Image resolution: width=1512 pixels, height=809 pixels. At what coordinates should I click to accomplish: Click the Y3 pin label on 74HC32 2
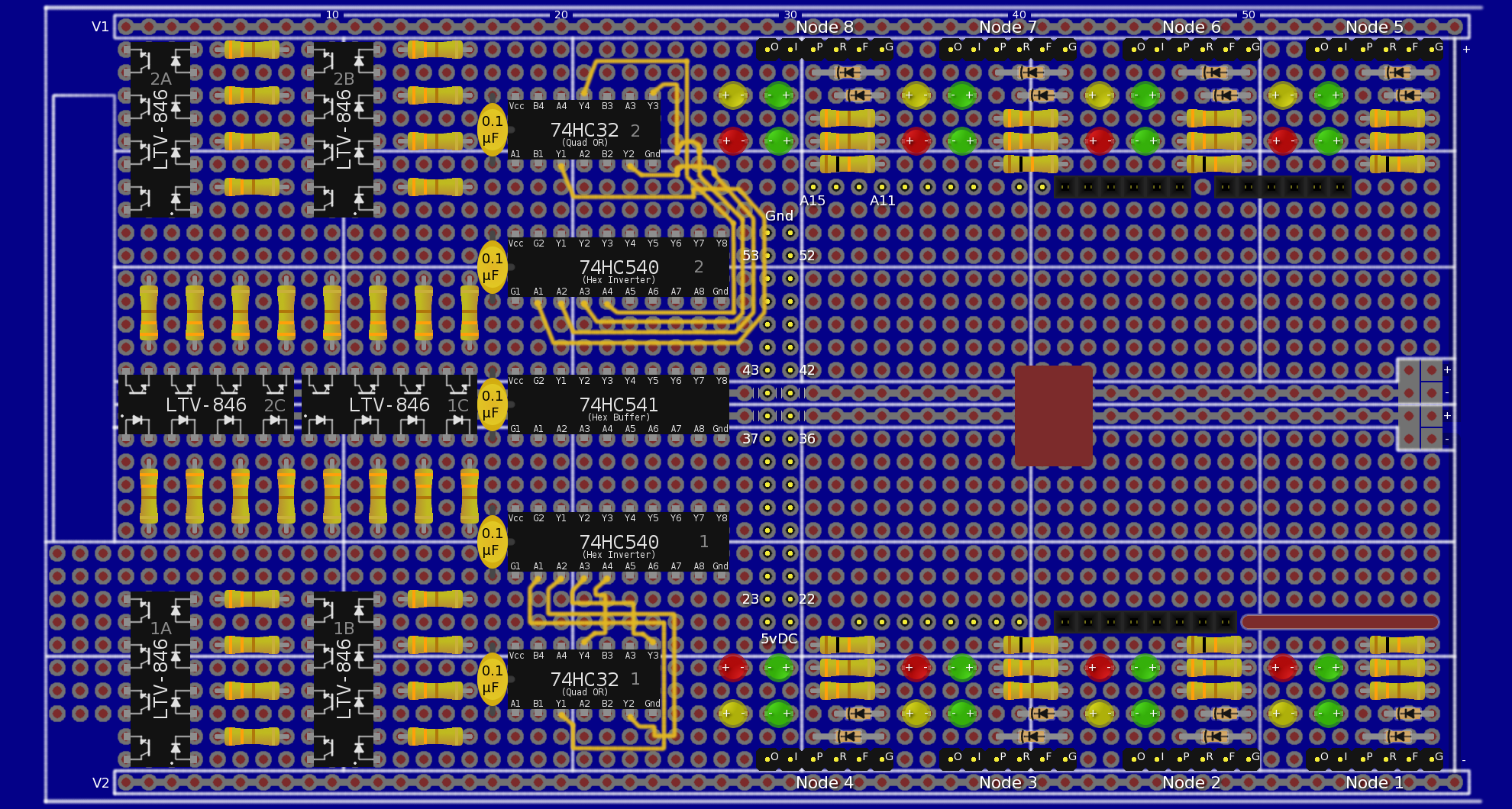point(653,106)
